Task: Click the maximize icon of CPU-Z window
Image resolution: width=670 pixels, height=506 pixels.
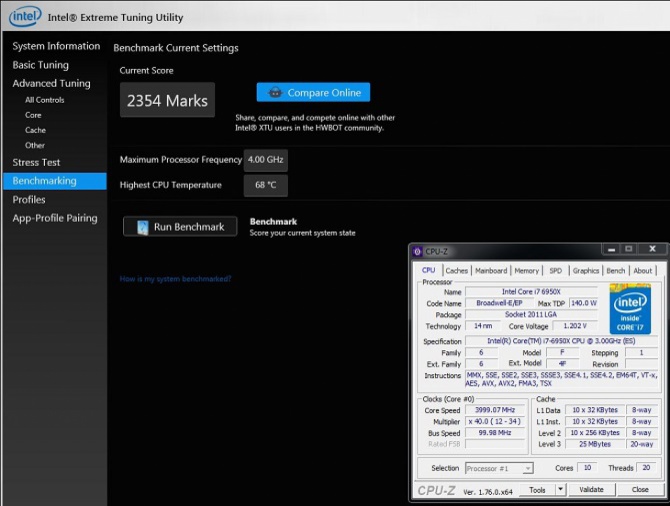Action: pos(629,249)
